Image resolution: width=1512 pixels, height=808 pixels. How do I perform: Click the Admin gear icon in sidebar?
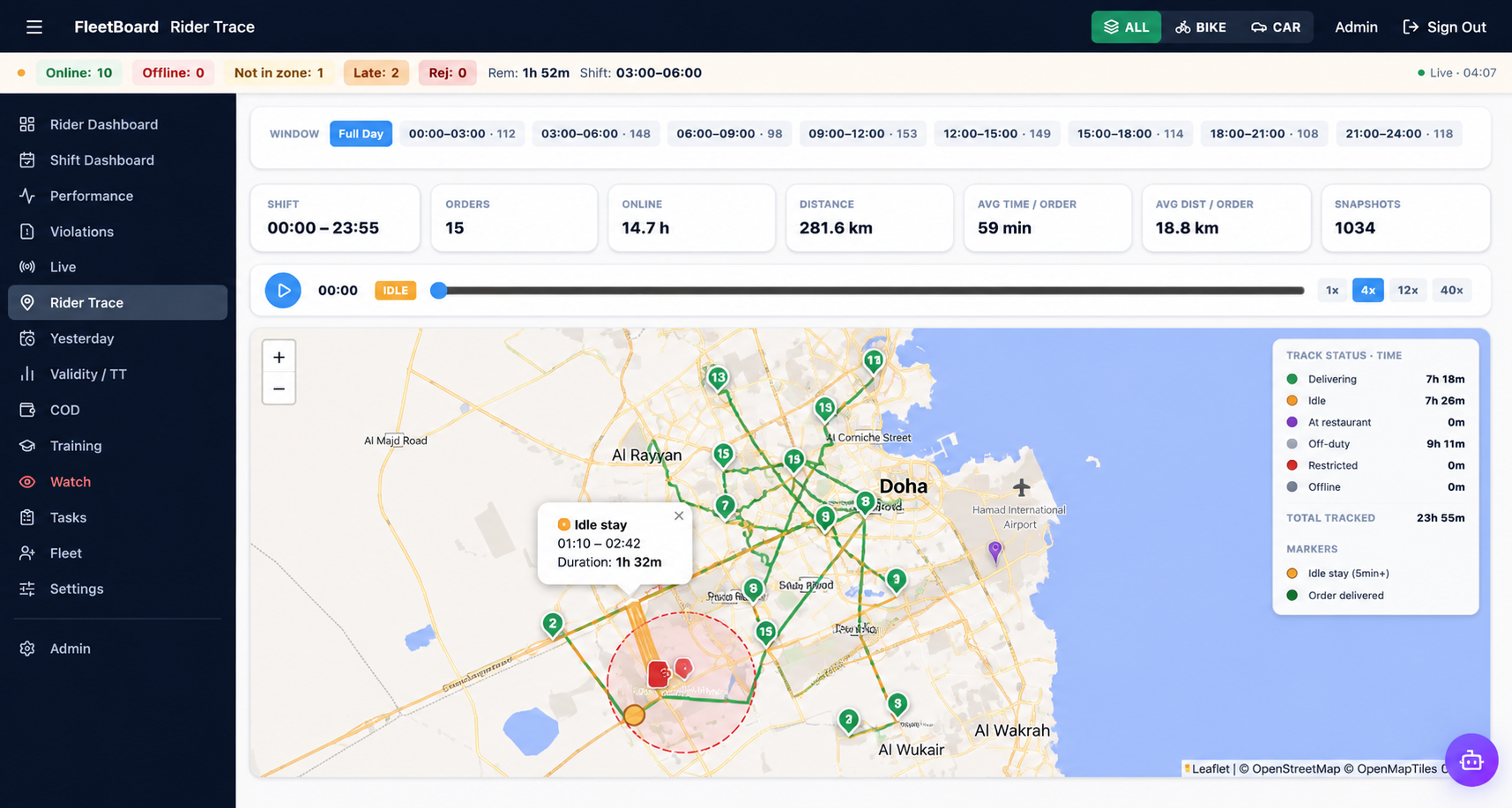click(27, 649)
